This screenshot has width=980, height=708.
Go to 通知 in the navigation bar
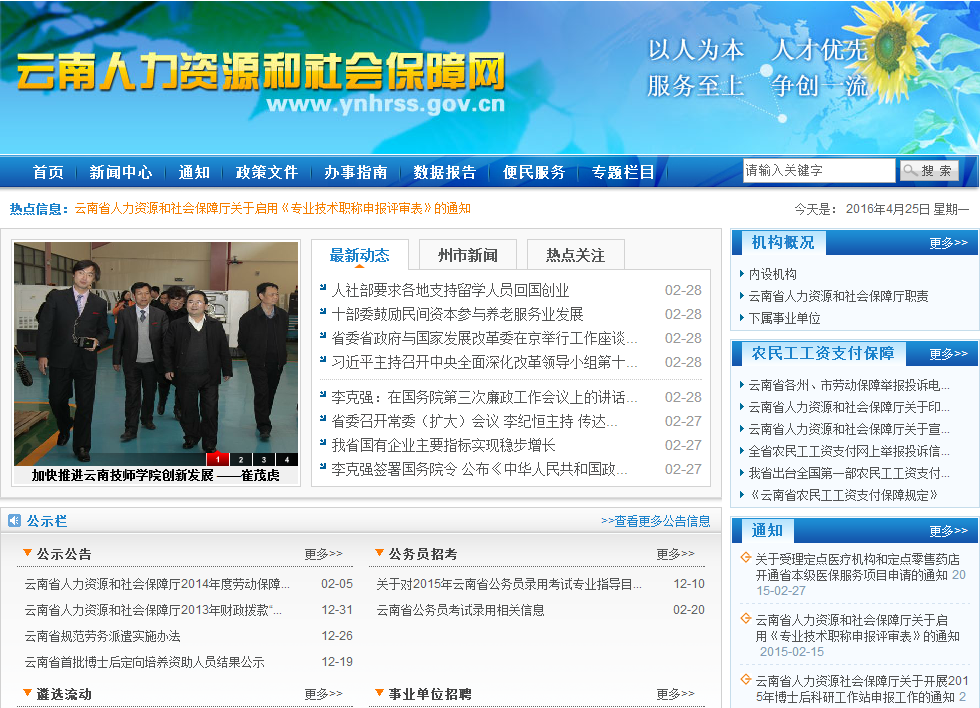(194, 172)
